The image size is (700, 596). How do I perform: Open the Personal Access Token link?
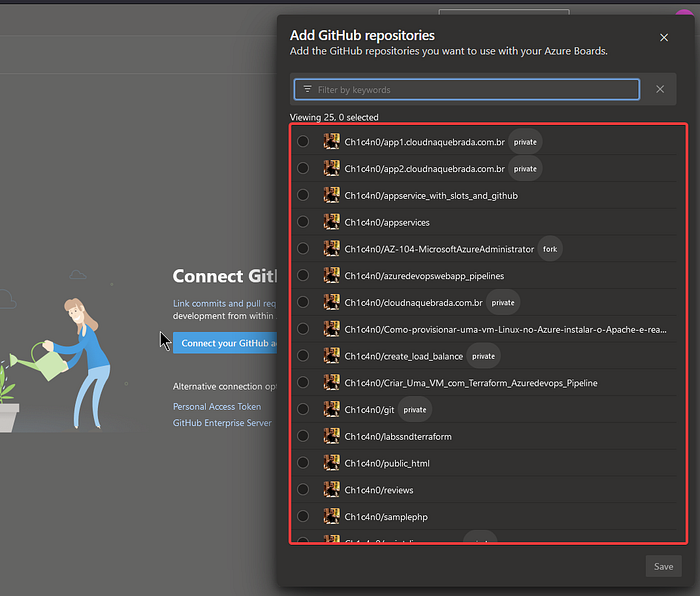pos(217,406)
